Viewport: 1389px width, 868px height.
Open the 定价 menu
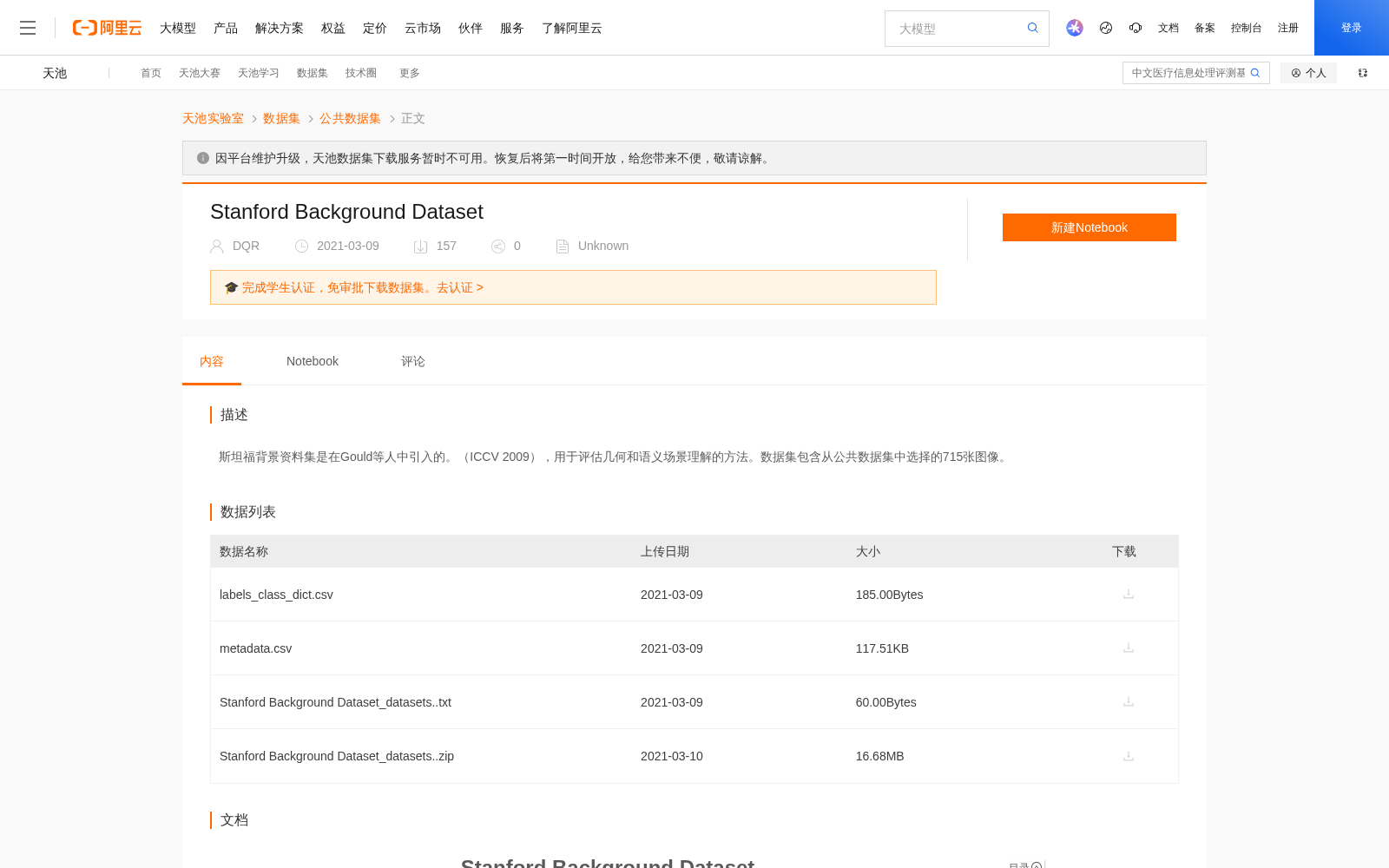pyautogui.click(x=375, y=28)
